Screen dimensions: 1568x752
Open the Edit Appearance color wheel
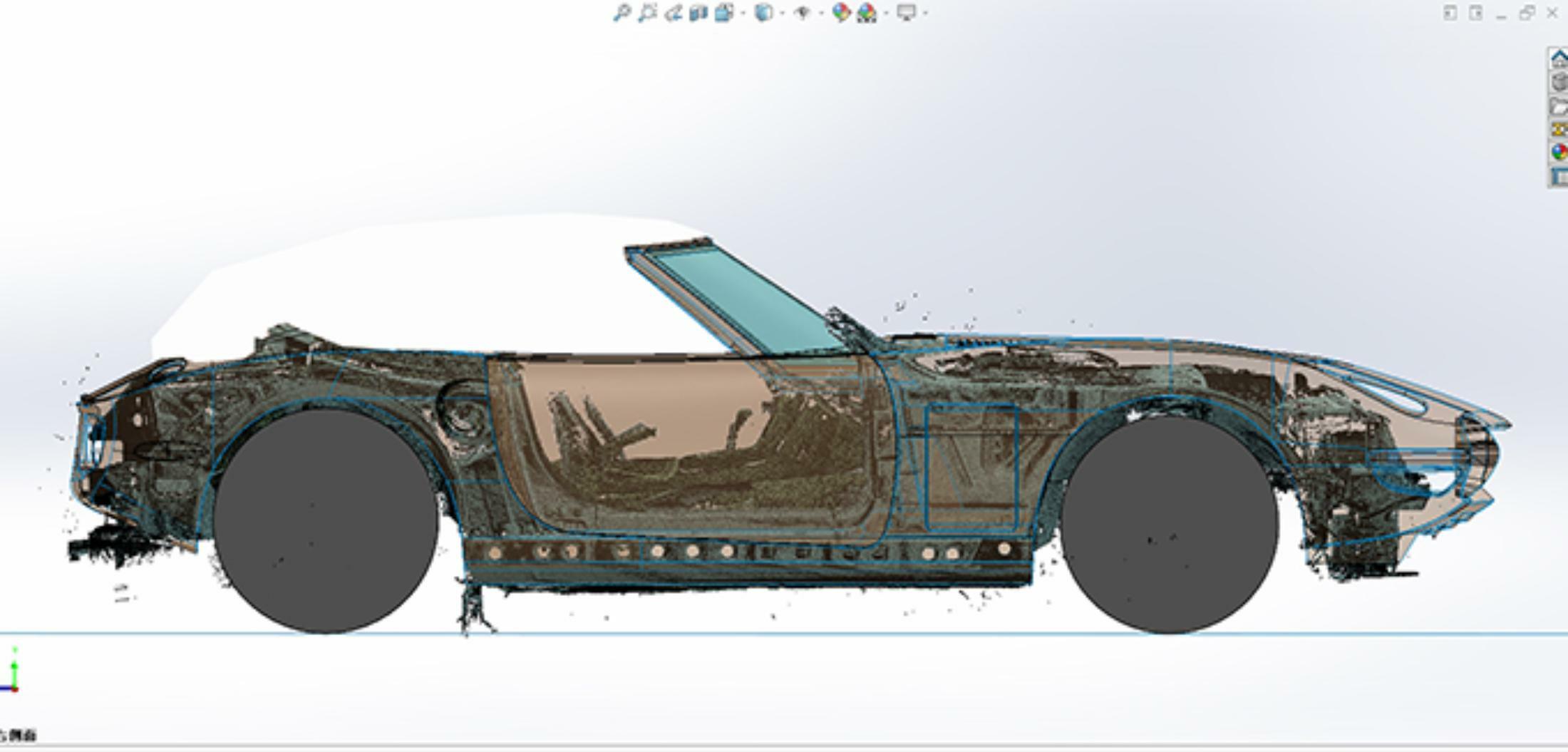click(x=841, y=13)
